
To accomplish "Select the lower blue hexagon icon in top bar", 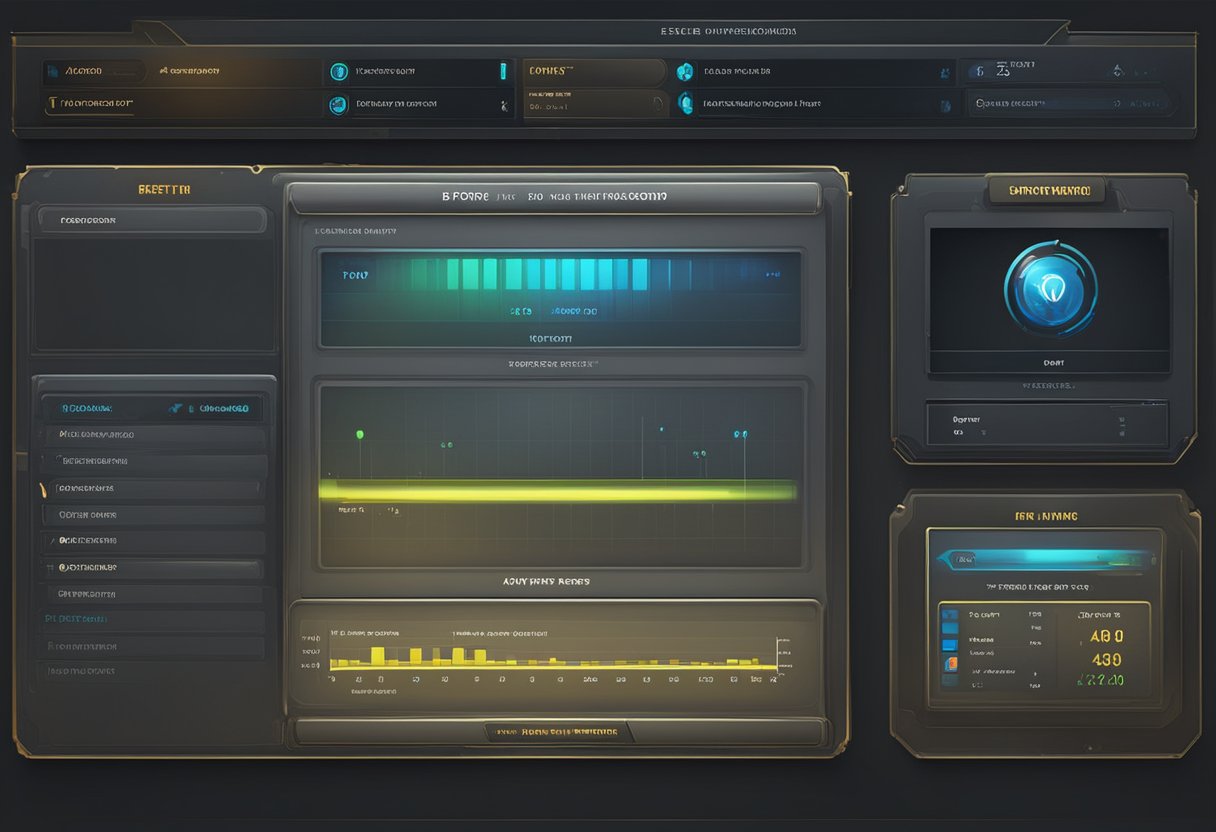I will click(x=685, y=102).
